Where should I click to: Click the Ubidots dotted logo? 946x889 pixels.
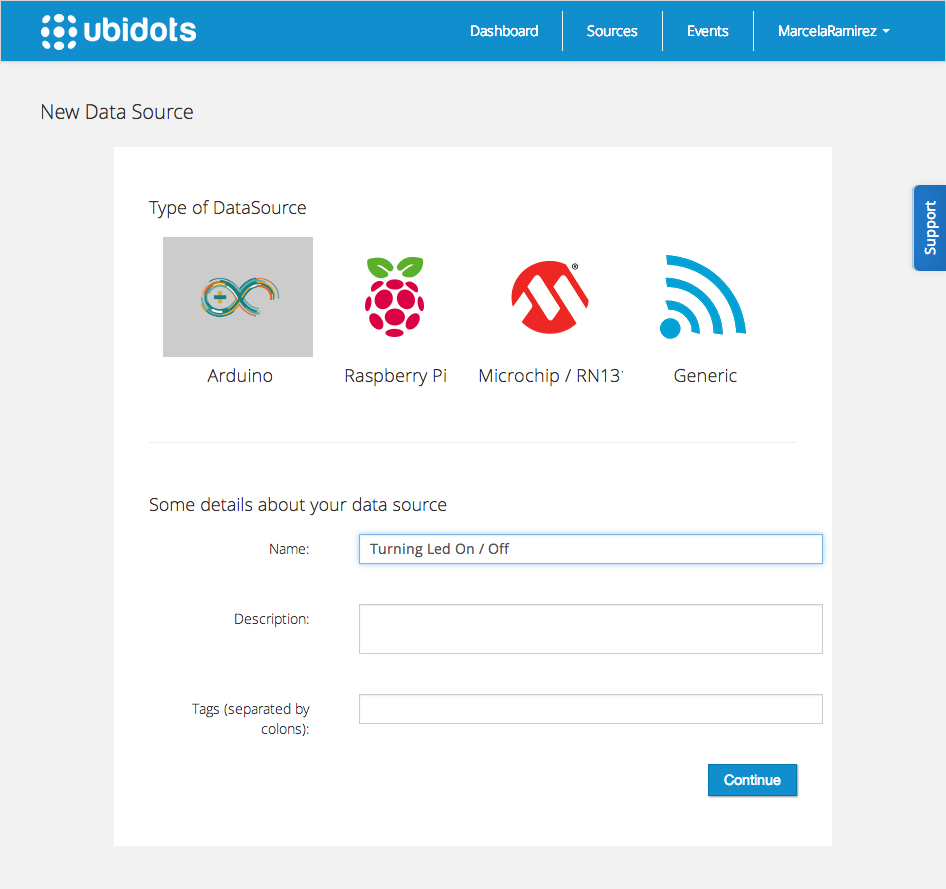59,31
